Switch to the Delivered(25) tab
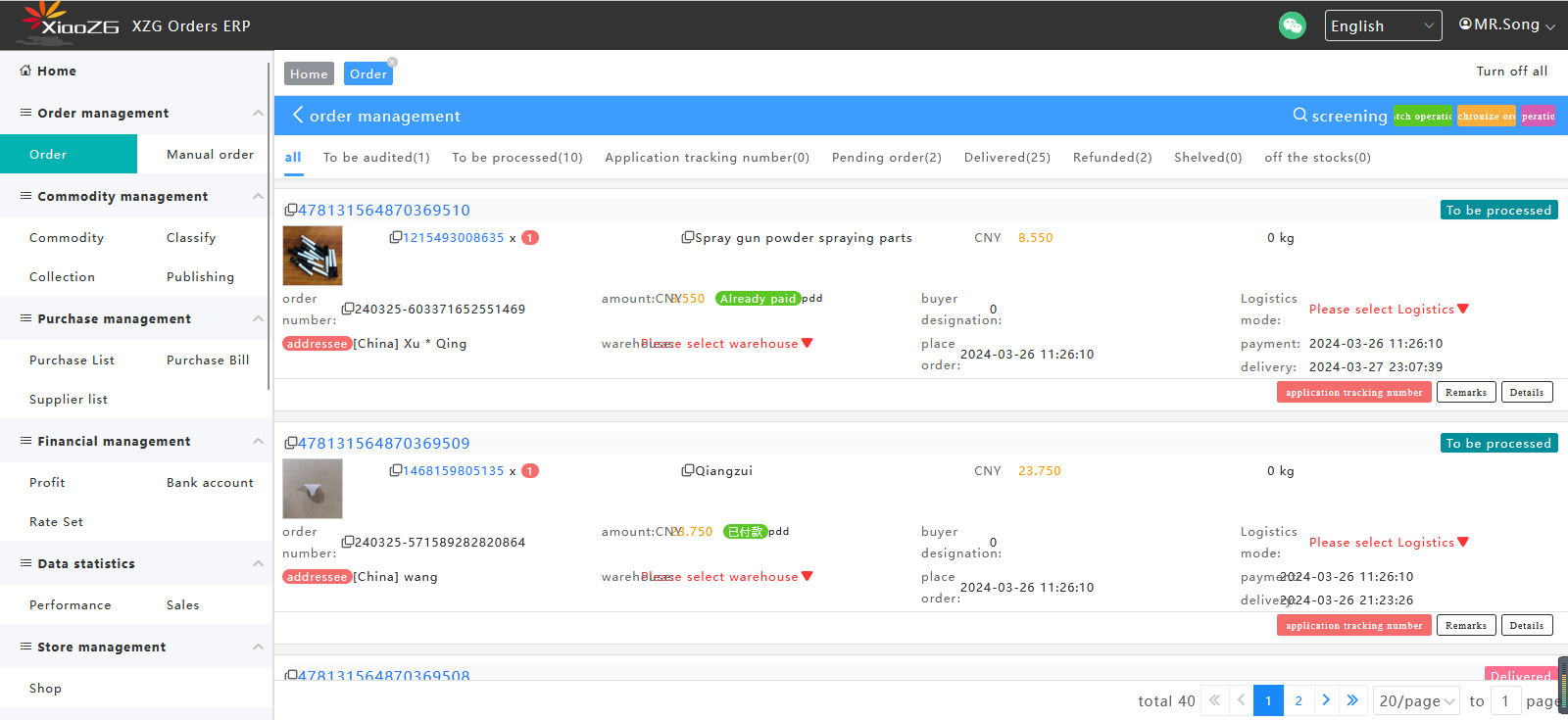The image size is (1568, 720). point(1006,158)
